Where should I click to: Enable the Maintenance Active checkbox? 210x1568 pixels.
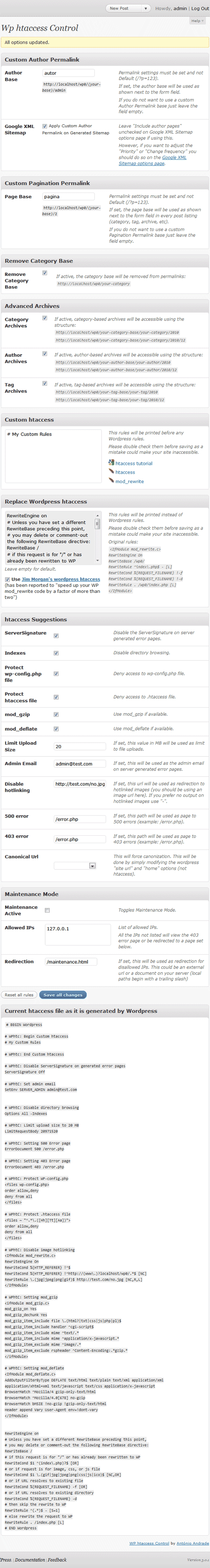tap(47, 911)
